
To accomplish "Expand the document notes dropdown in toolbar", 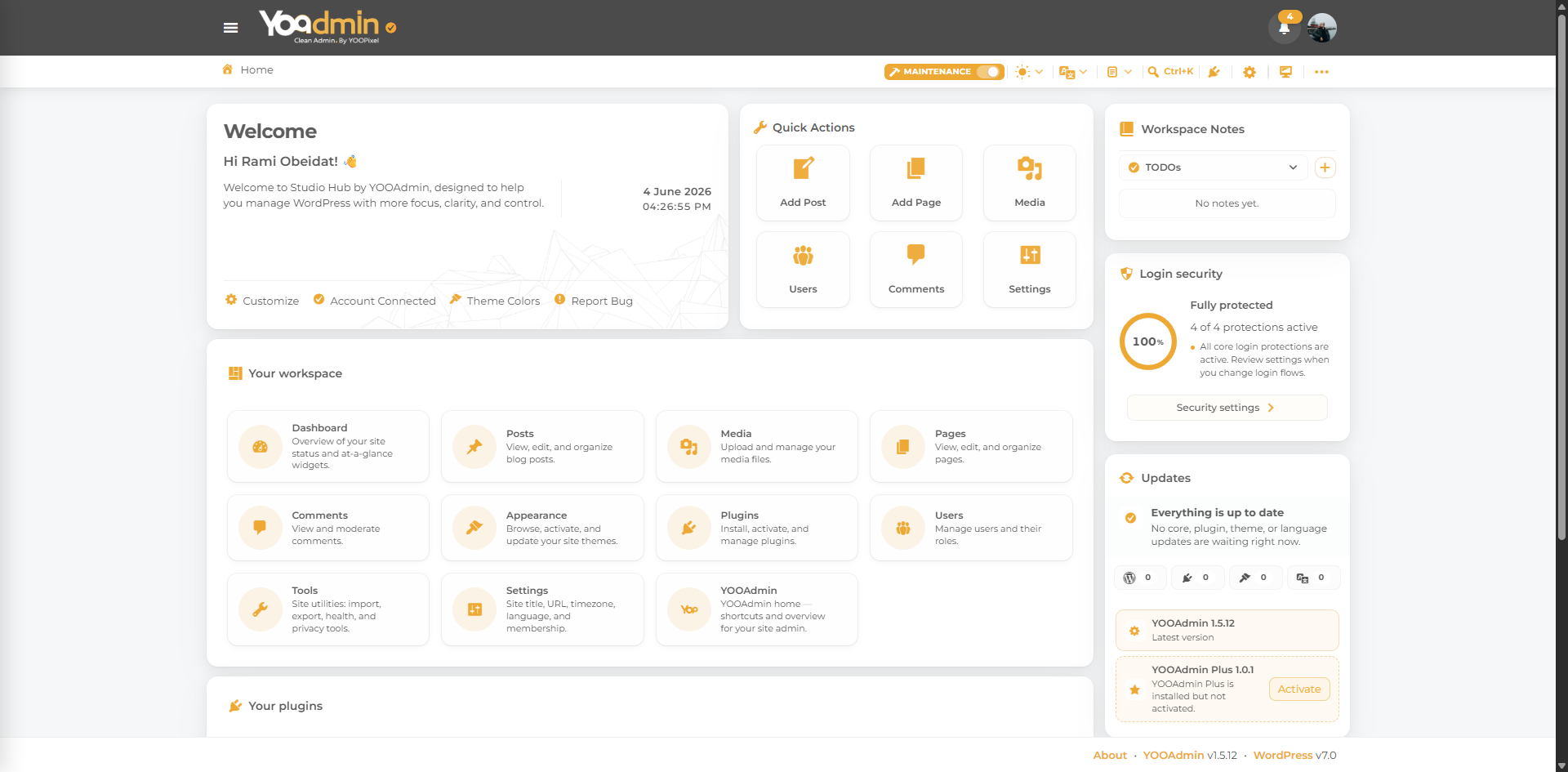I will [1119, 72].
